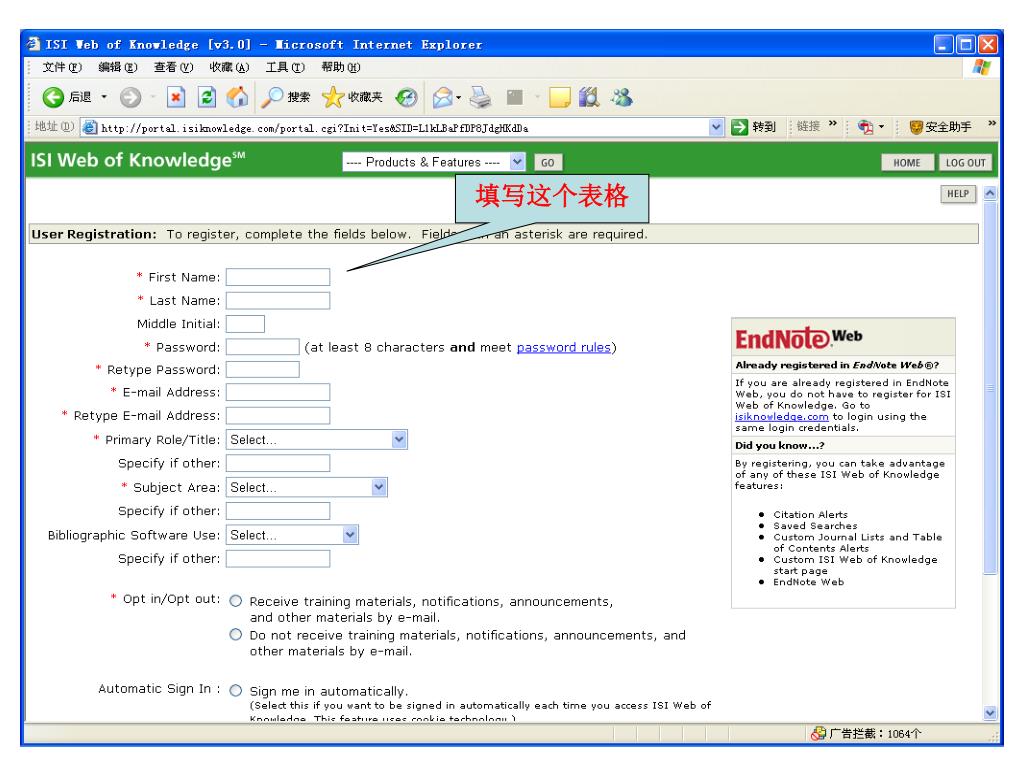The image size is (1024, 768).
Task: Open the isiknowledge.com link
Action: 781,417
